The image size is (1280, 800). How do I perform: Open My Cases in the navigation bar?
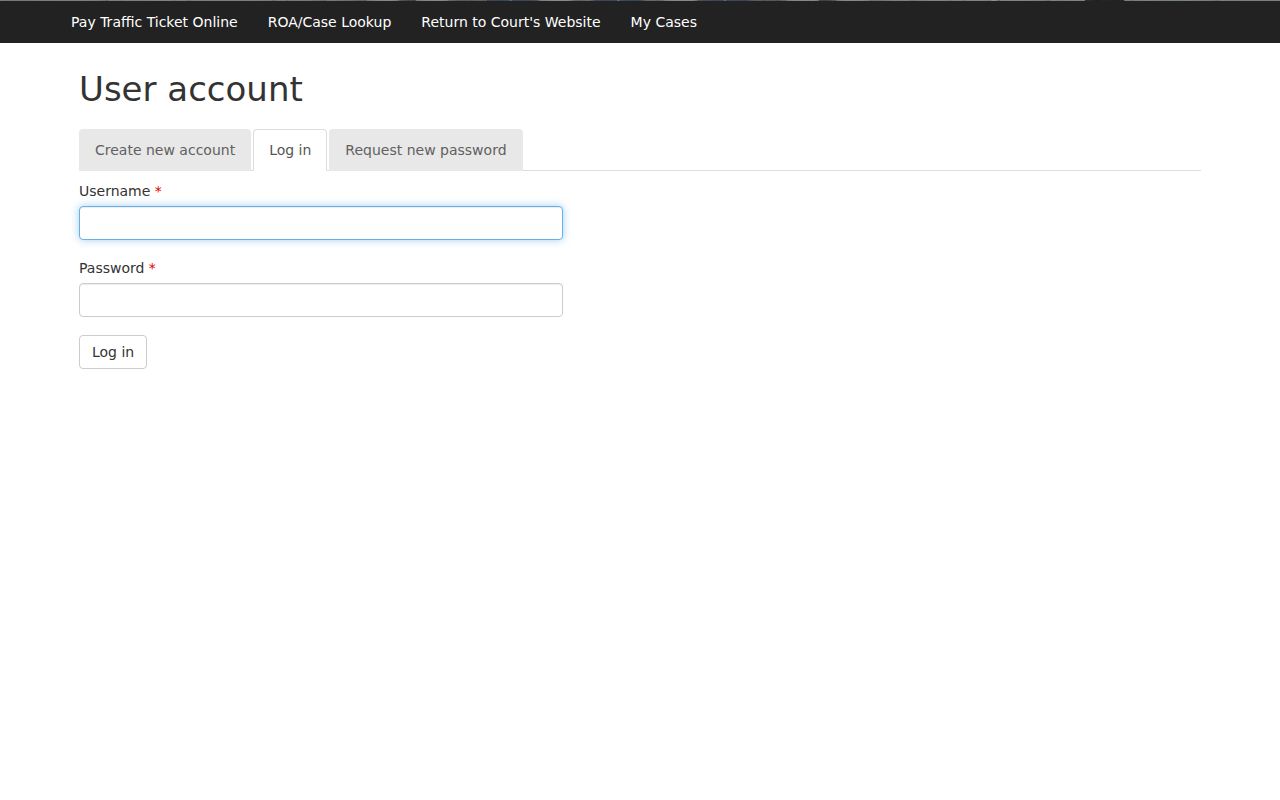(663, 22)
